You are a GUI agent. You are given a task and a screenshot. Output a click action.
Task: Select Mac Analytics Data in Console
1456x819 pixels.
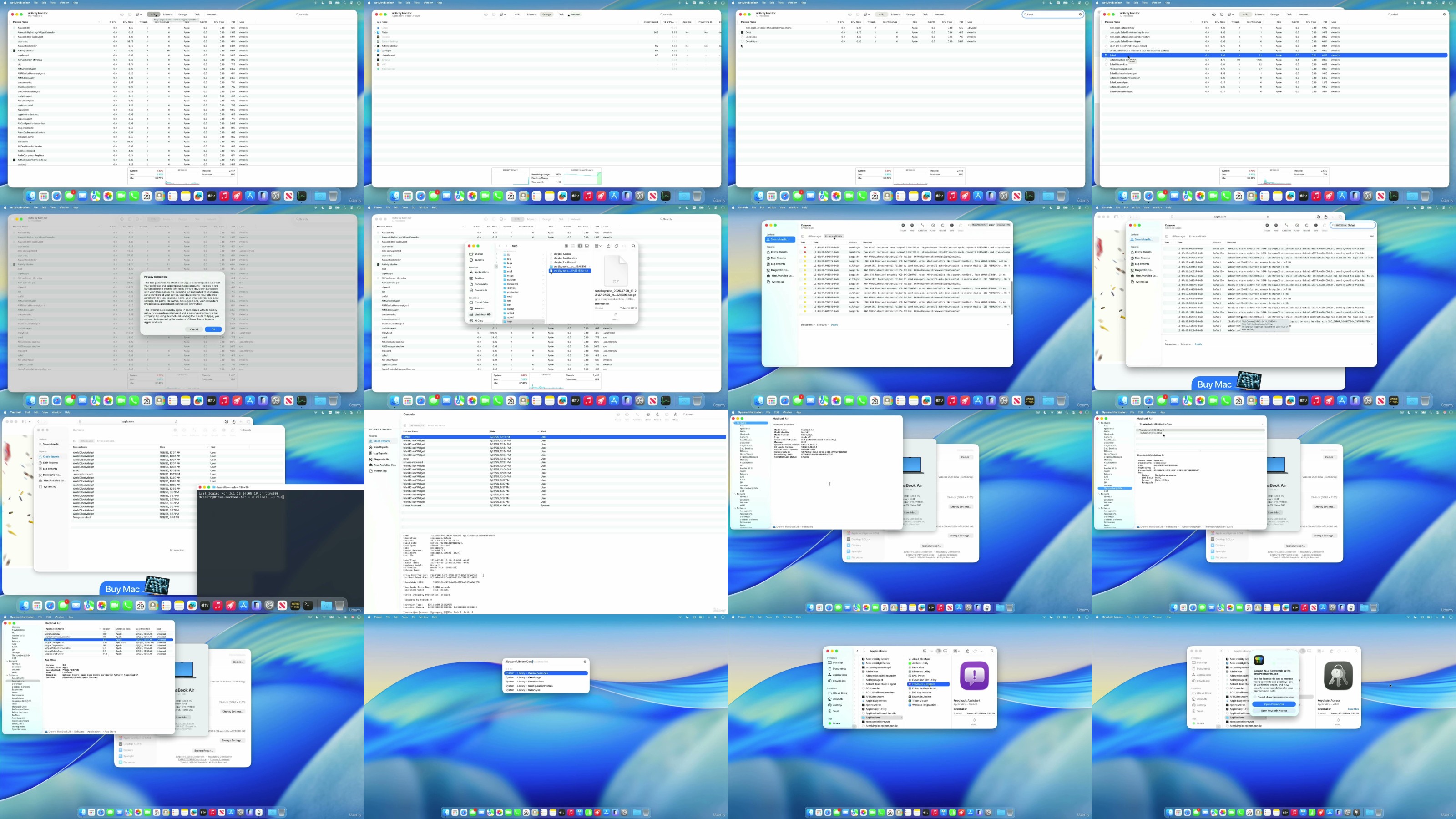(x=782, y=276)
